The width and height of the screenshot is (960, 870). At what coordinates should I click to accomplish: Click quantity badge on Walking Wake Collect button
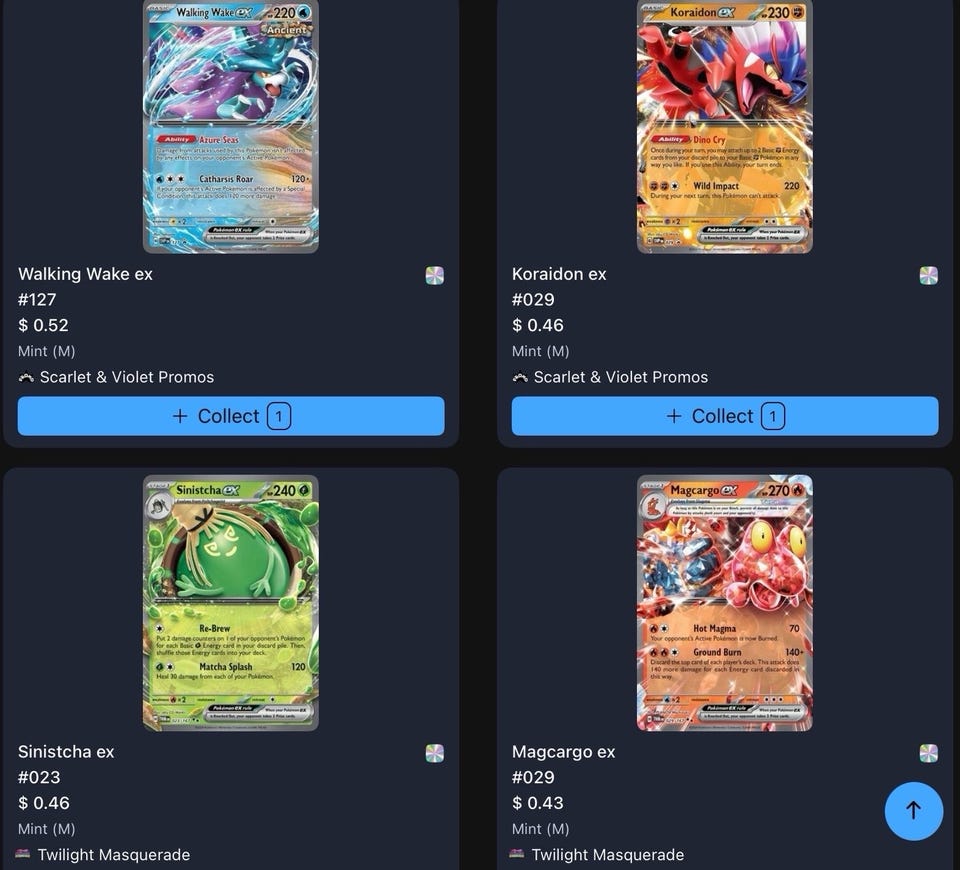(279, 416)
